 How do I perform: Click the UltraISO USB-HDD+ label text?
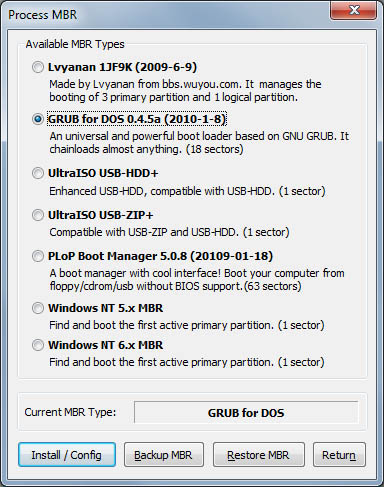[103, 173]
